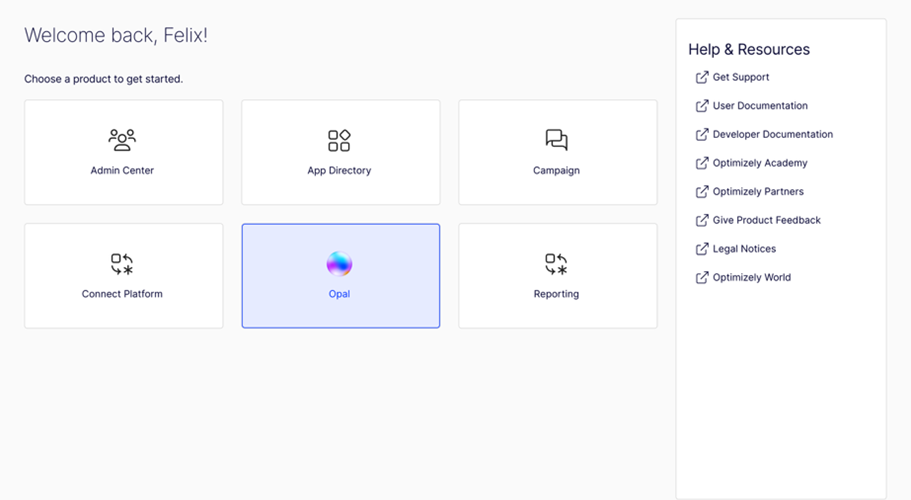This screenshot has width=911, height=500.
Task: Open Give Product Feedback link
Action: 764,220
